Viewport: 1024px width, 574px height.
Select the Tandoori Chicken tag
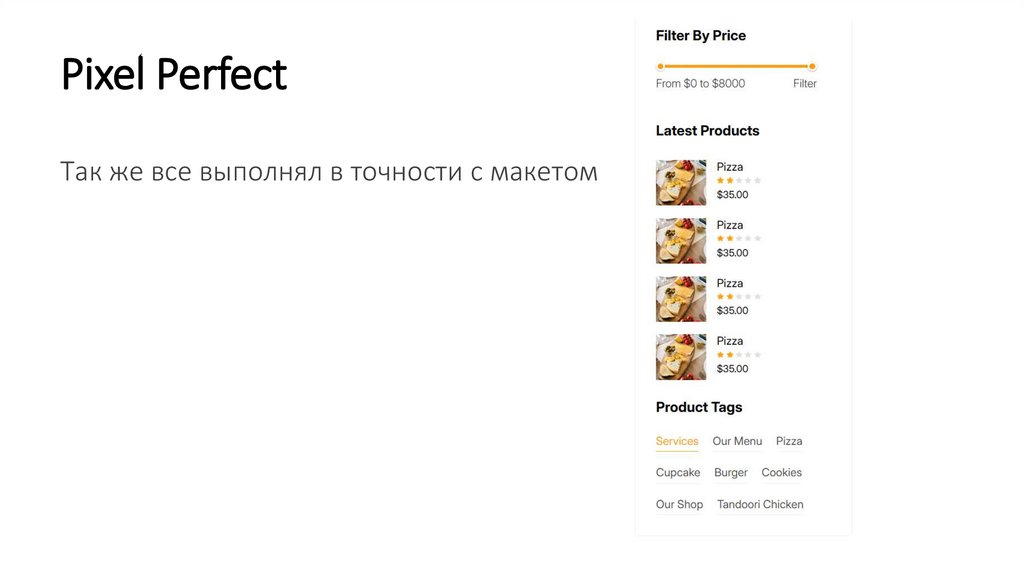click(760, 505)
